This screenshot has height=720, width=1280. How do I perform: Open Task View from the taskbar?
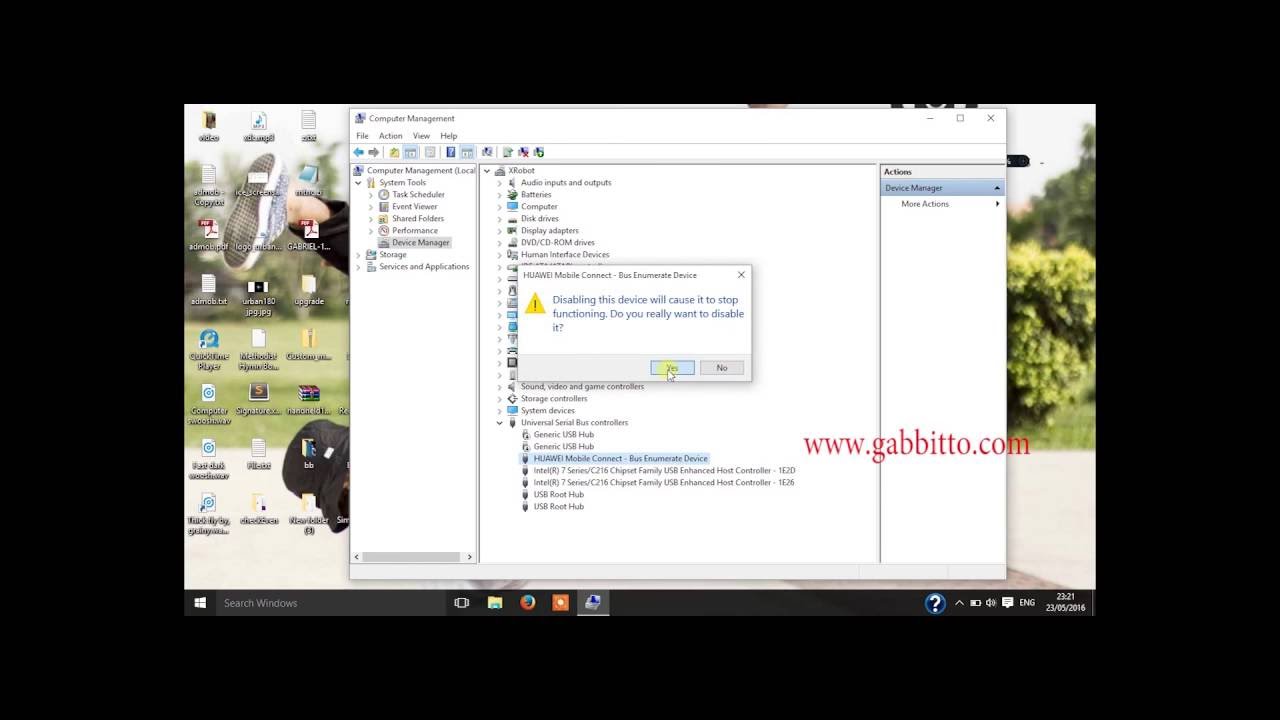pyautogui.click(x=462, y=603)
